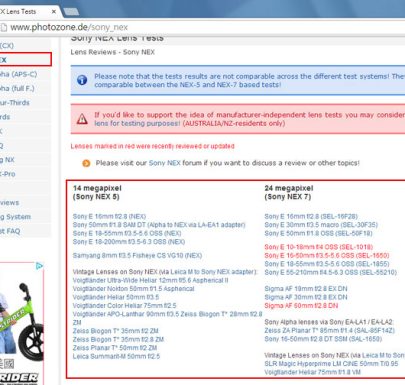Open Leica Summarit-M 50mm f/2.5 review
This screenshot has height=385, width=405.
click(116, 356)
